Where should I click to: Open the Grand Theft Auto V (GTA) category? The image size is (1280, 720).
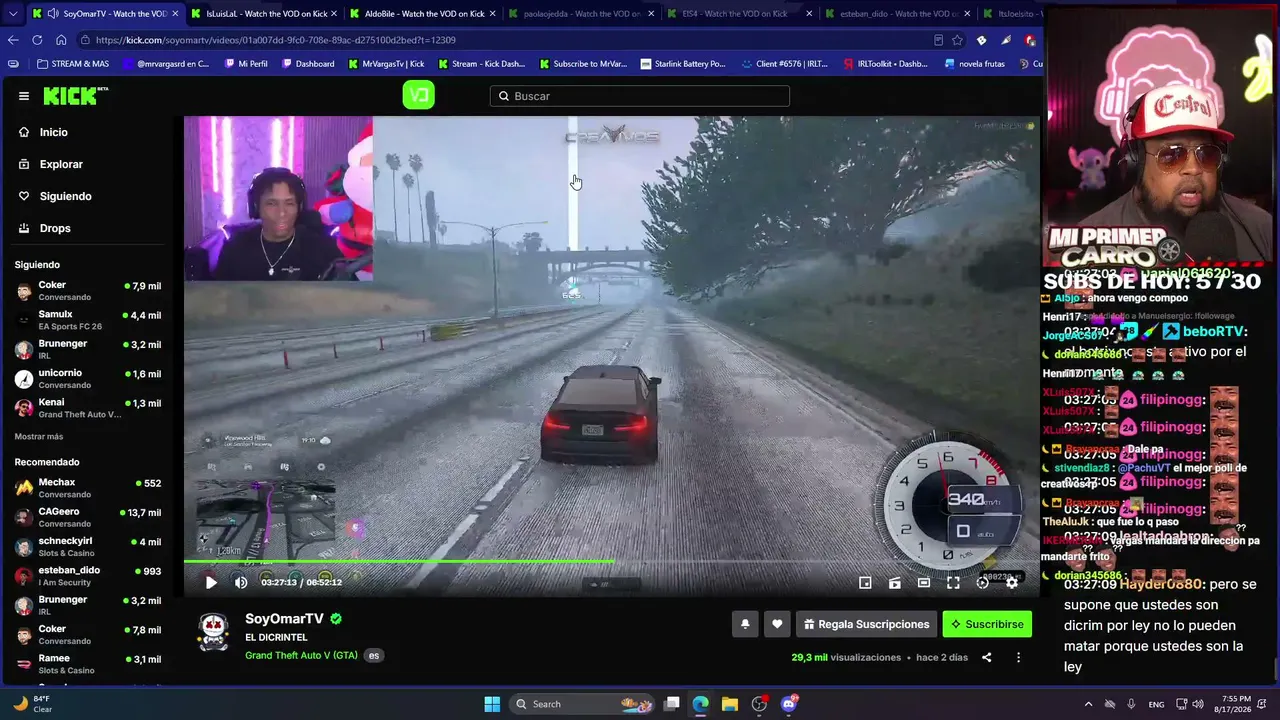tap(301, 655)
